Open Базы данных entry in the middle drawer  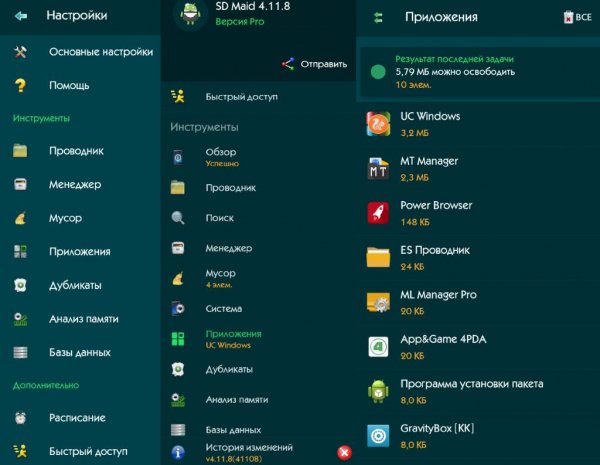click(x=258, y=429)
